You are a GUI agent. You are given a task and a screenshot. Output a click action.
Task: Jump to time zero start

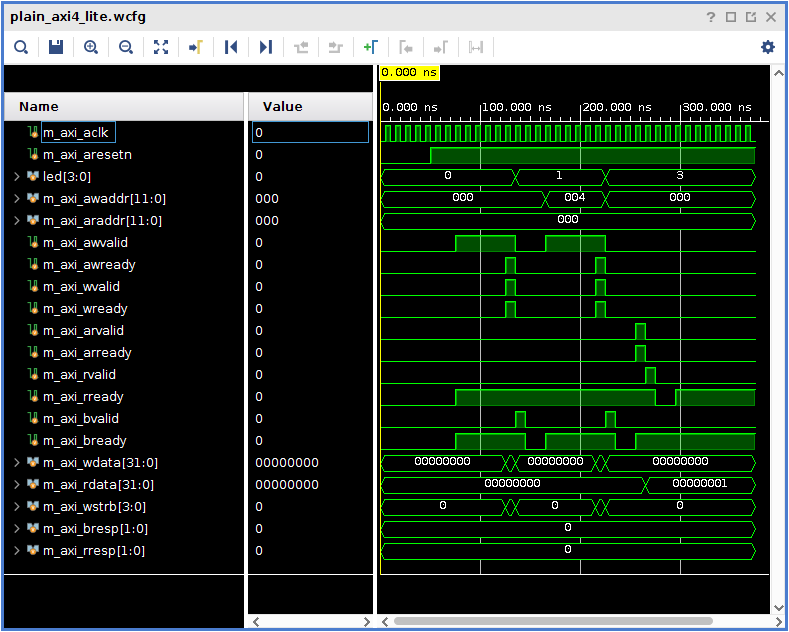point(231,47)
